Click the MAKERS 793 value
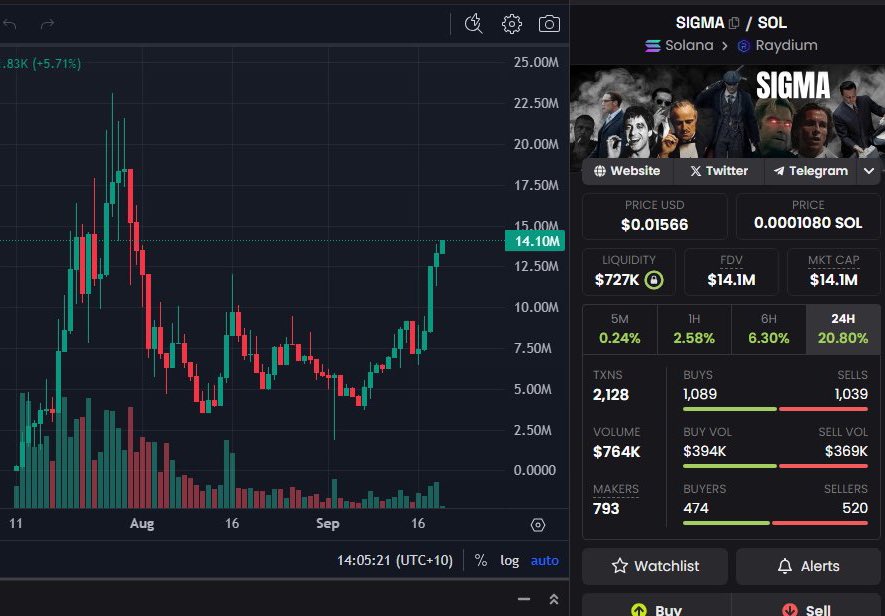The height and width of the screenshot is (616, 885). [x=606, y=509]
